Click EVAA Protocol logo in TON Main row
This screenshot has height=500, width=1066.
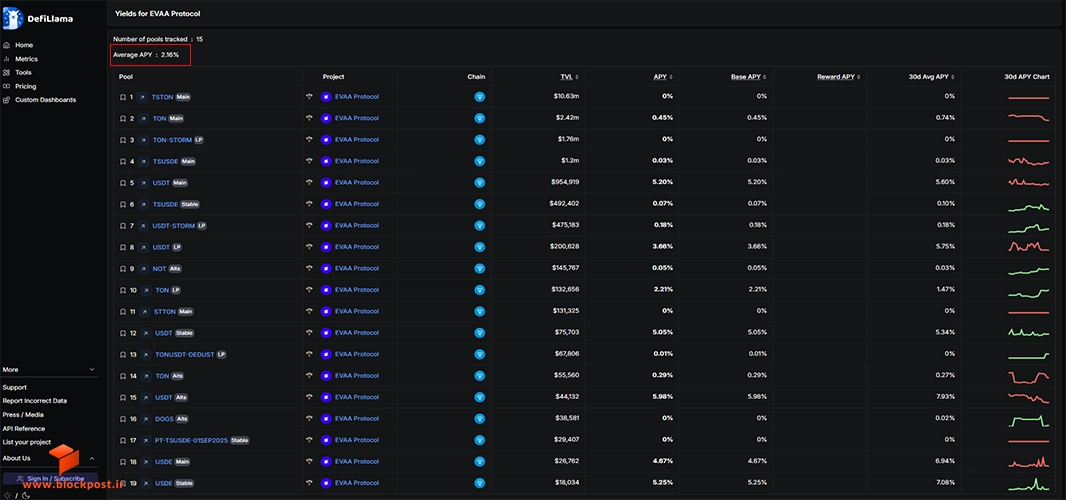pos(326,118)
